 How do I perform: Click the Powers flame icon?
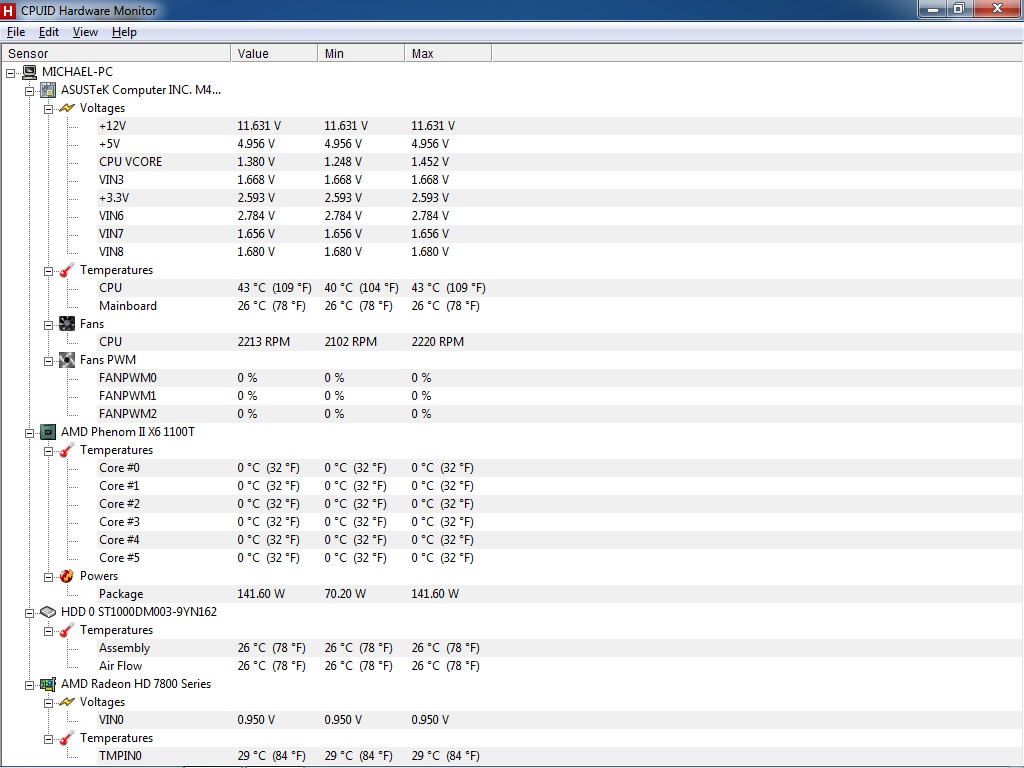tap(67, 576)
